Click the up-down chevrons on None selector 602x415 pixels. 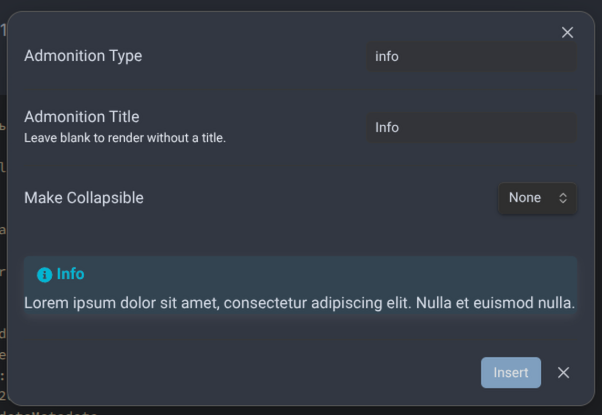563,198
